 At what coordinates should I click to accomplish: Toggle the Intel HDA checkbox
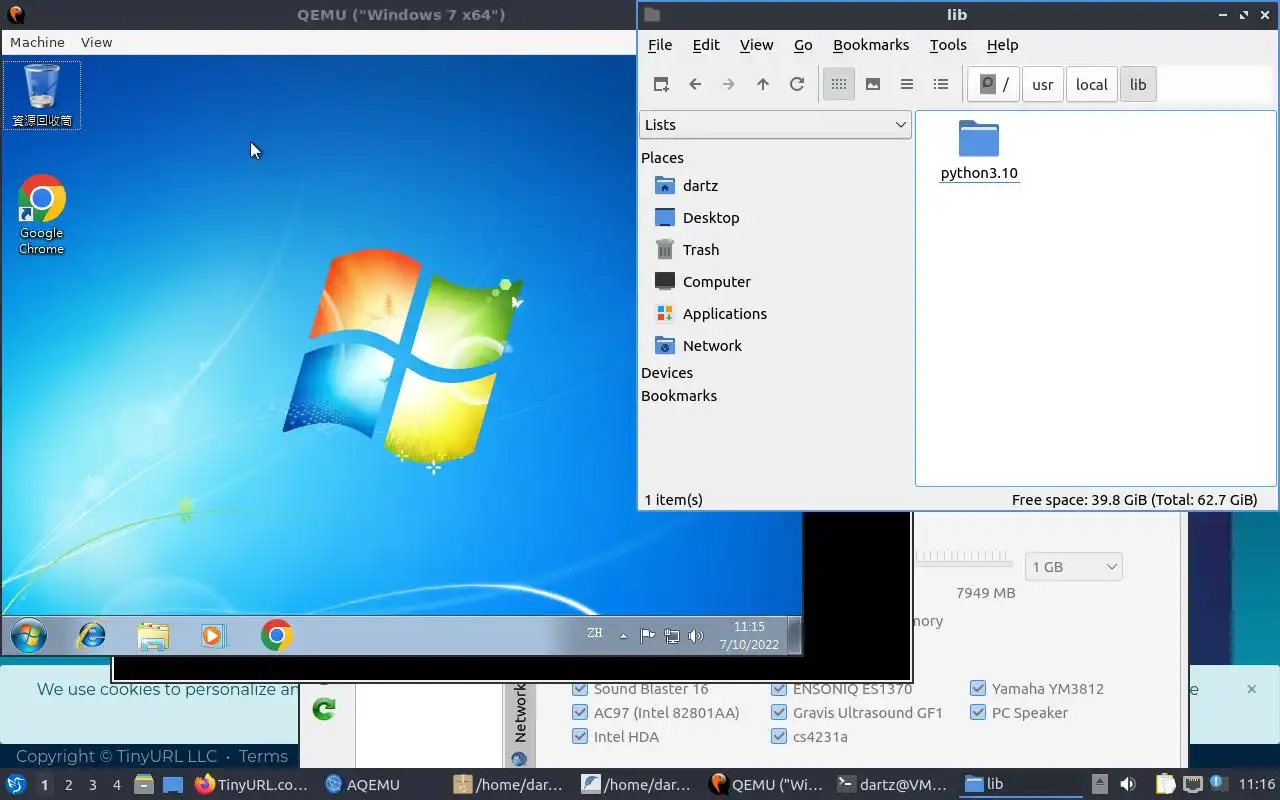580,737
